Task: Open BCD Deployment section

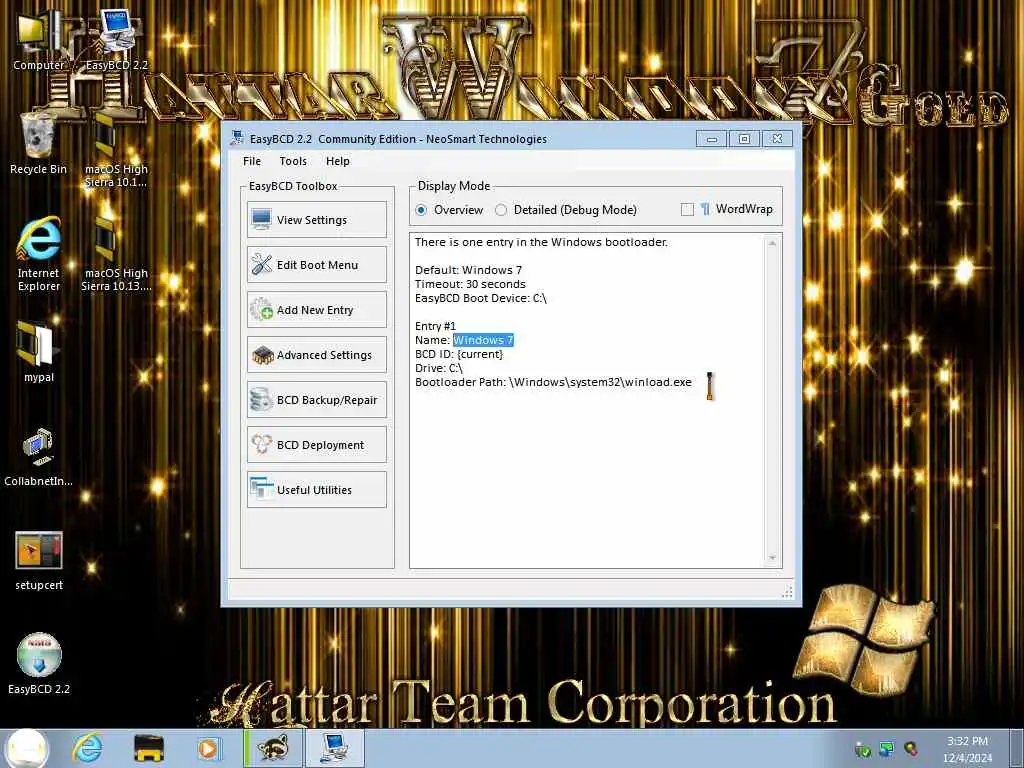Action: coord(317,445)
